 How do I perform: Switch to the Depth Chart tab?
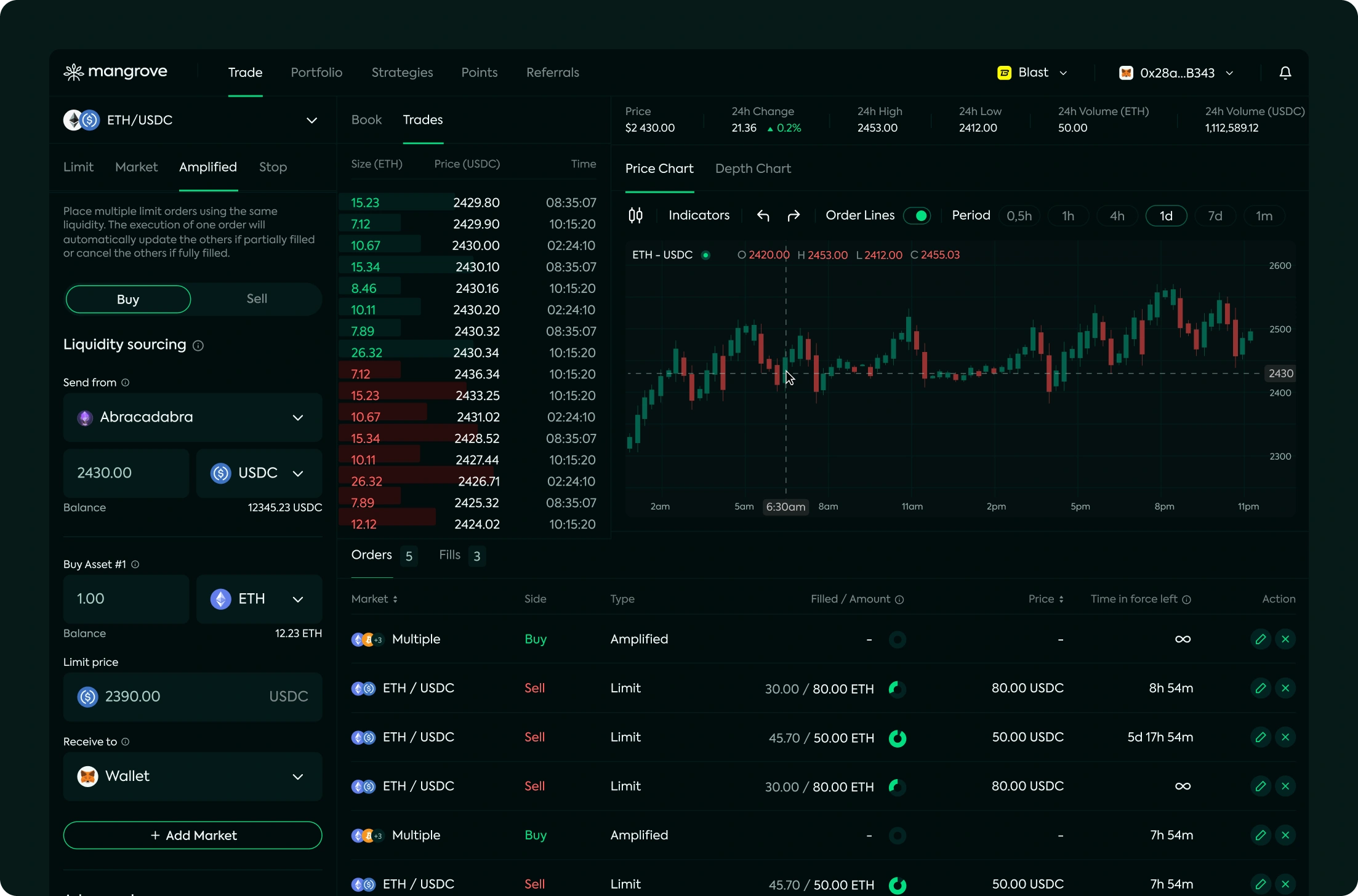click(753, 169)
